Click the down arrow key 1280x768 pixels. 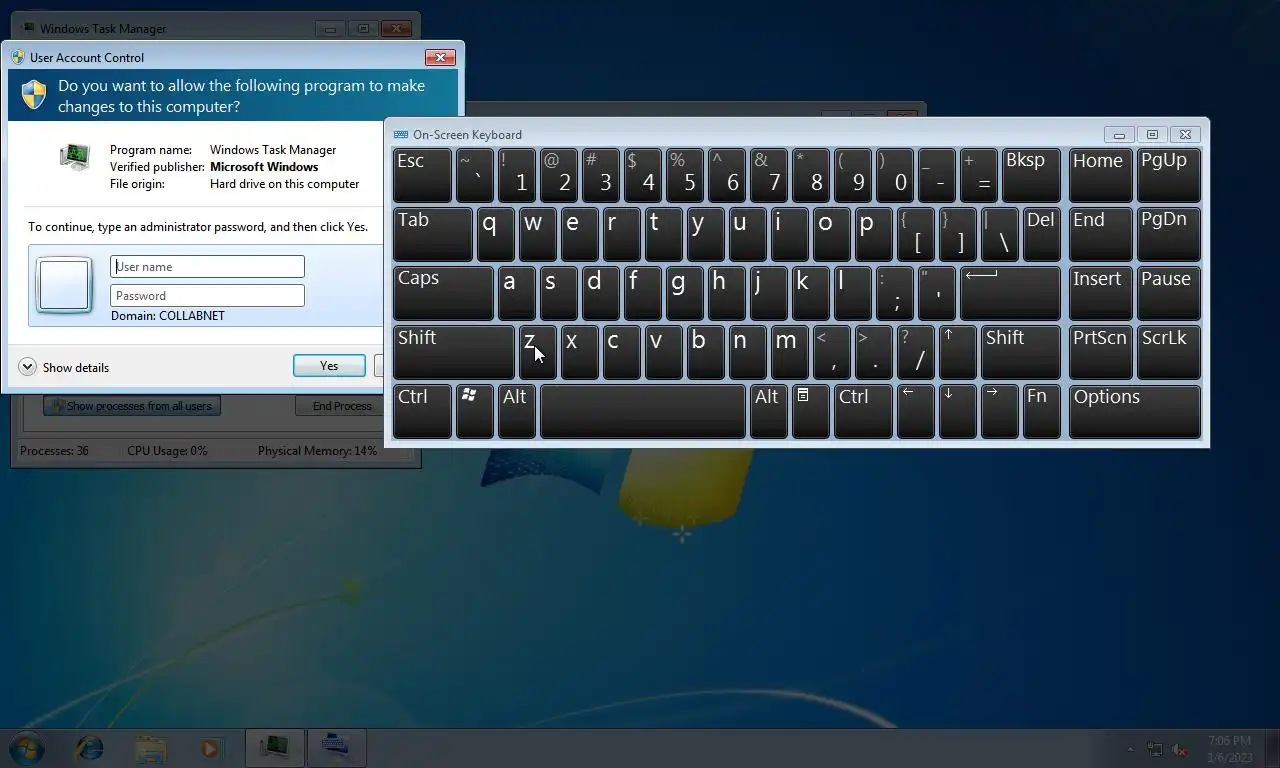pyautogui.click(x=957, y=411)
